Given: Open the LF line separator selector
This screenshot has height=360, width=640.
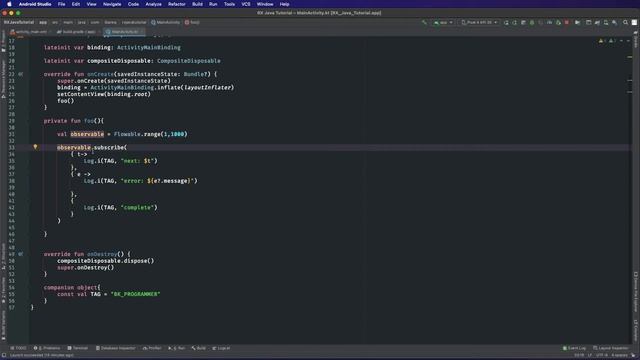Looking at the screenshot, I should 590,355.
